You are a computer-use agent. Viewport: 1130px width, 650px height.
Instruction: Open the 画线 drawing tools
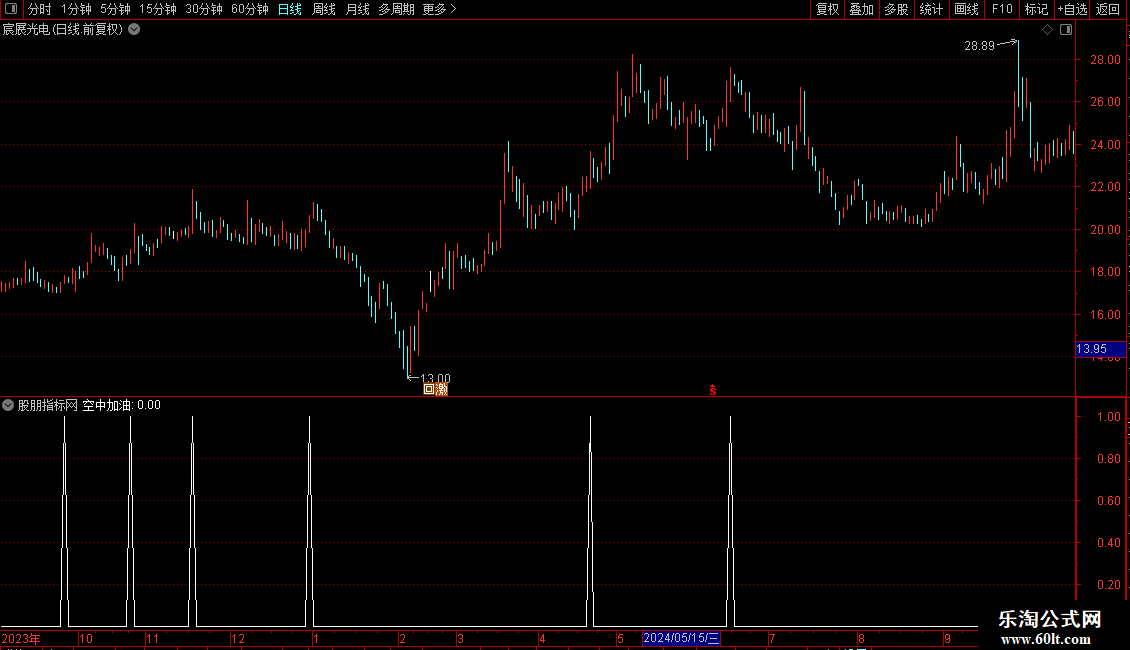[x=966, y=9]
